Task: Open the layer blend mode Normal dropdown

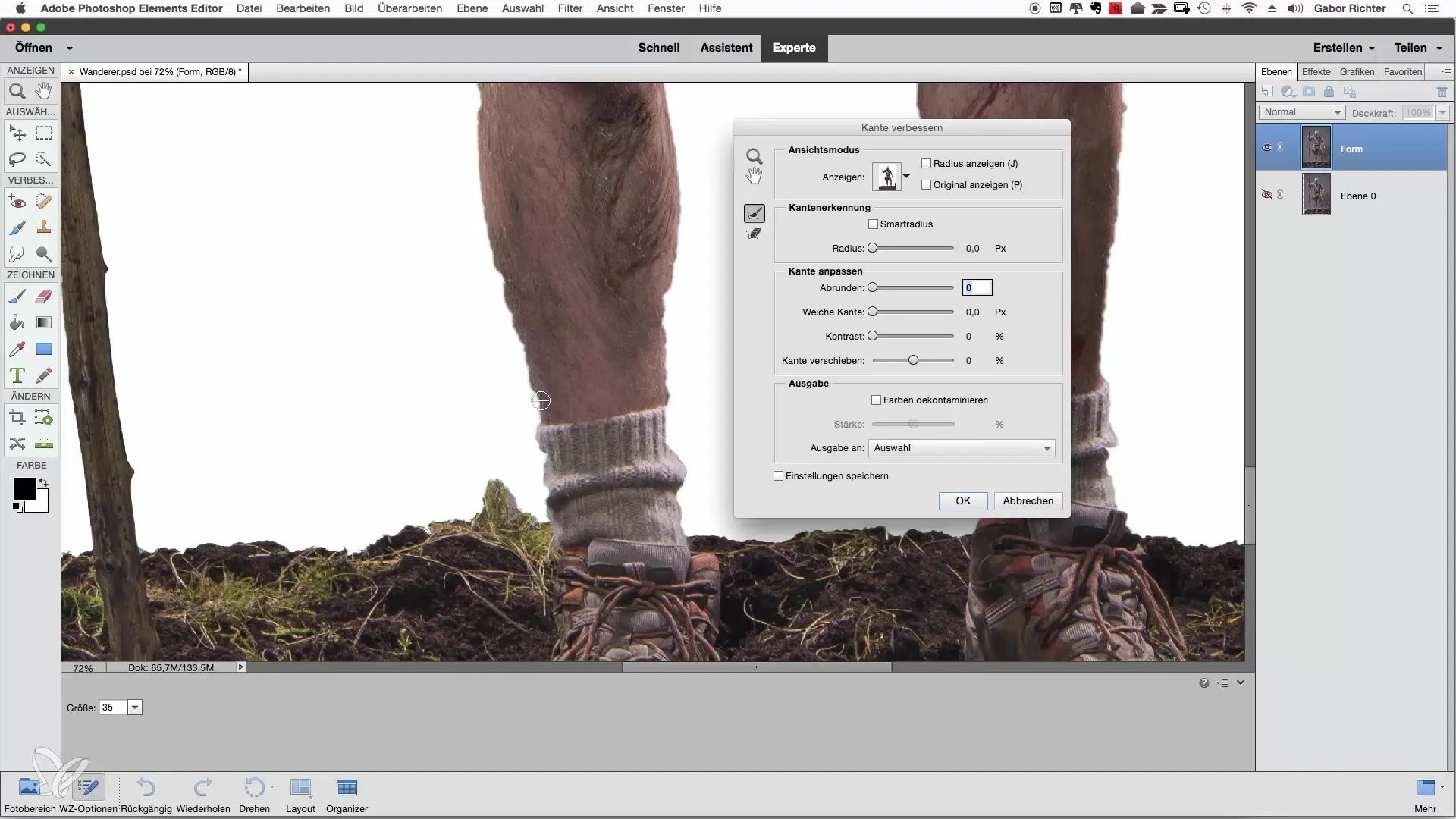Action: 1301,112
